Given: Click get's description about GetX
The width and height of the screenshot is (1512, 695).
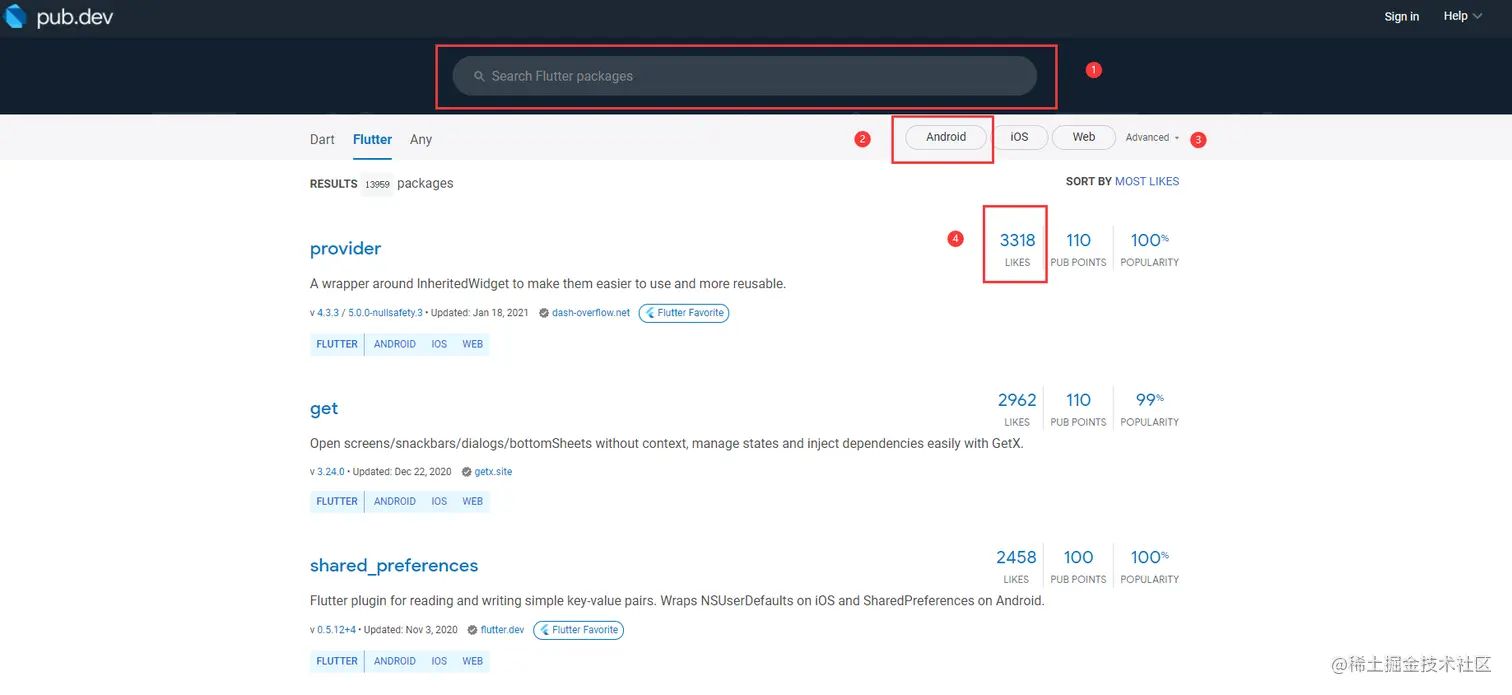Looking at the screenshot, I should click(x=667, y=443).
